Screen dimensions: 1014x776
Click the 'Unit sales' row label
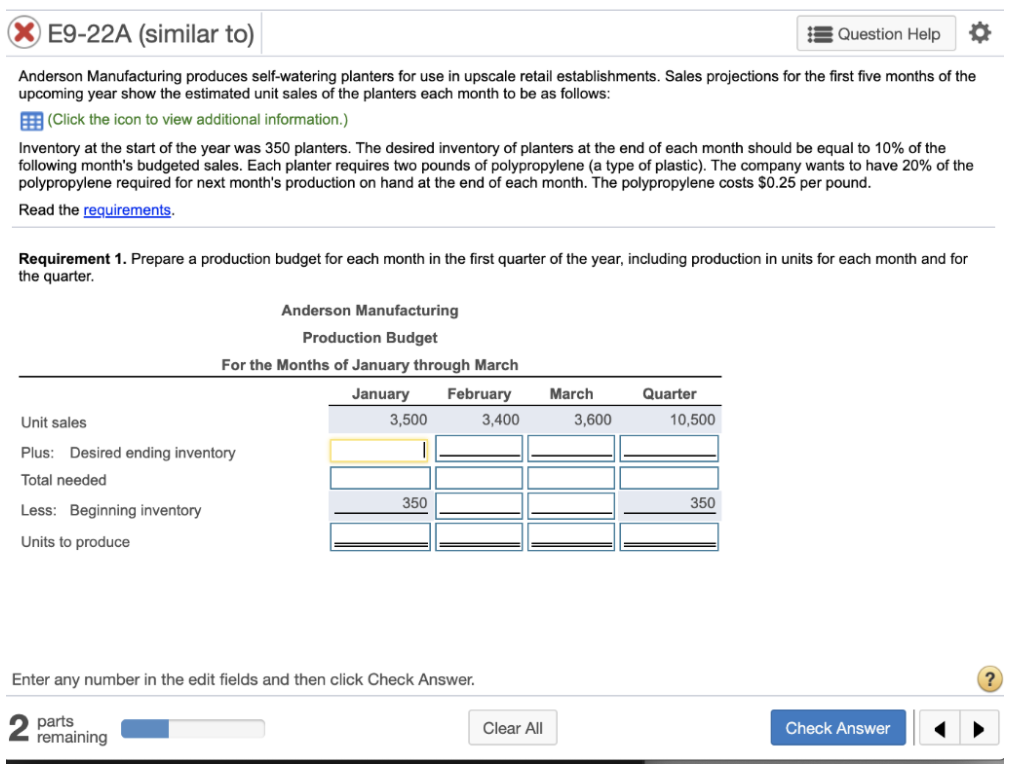54,422
